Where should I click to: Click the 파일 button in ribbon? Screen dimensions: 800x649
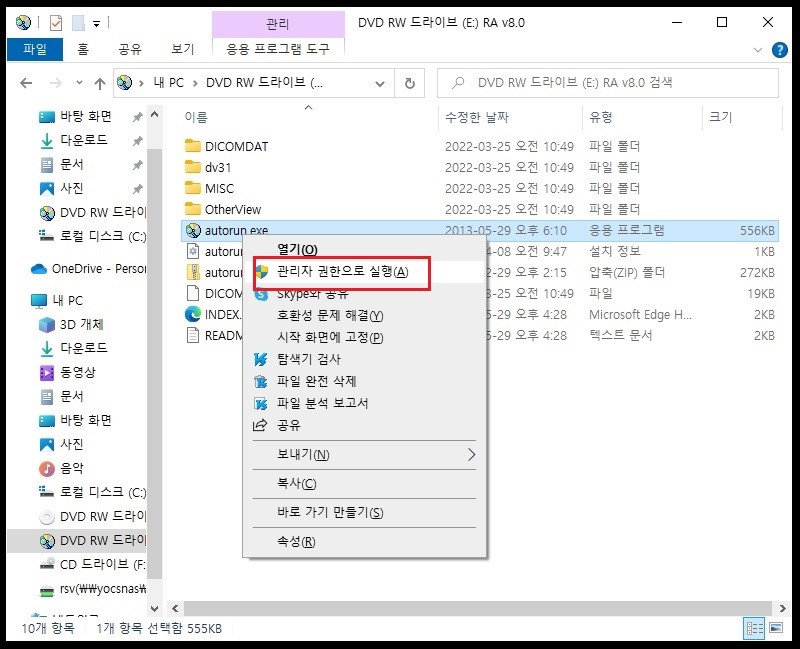click(x=34, y=48)
